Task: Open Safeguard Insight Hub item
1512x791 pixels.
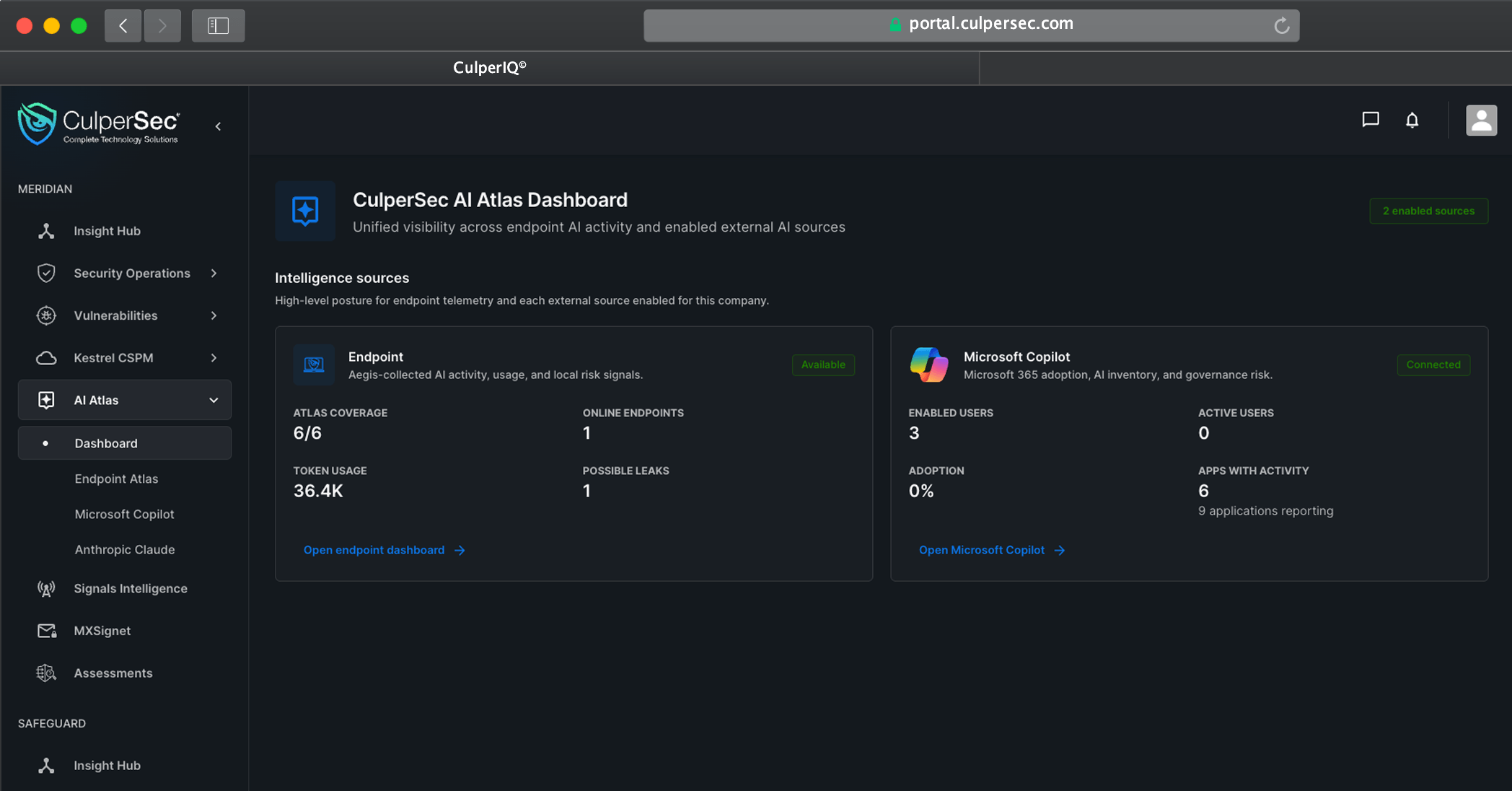Action: pyautogui.click(x=125, y=766)
